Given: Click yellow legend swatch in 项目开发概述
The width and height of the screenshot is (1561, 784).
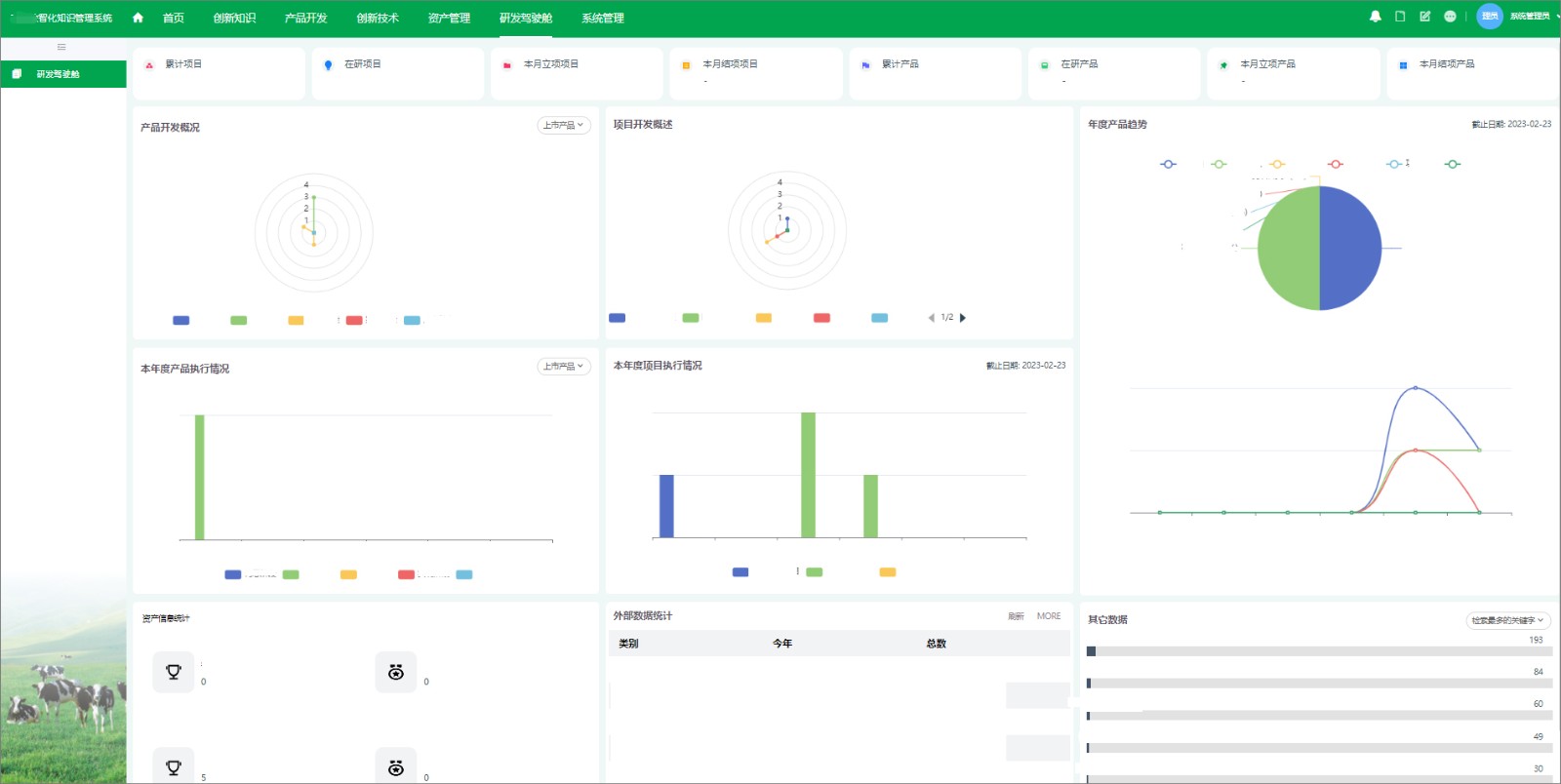Looking at the screenshot, I should tap(764, 318).
